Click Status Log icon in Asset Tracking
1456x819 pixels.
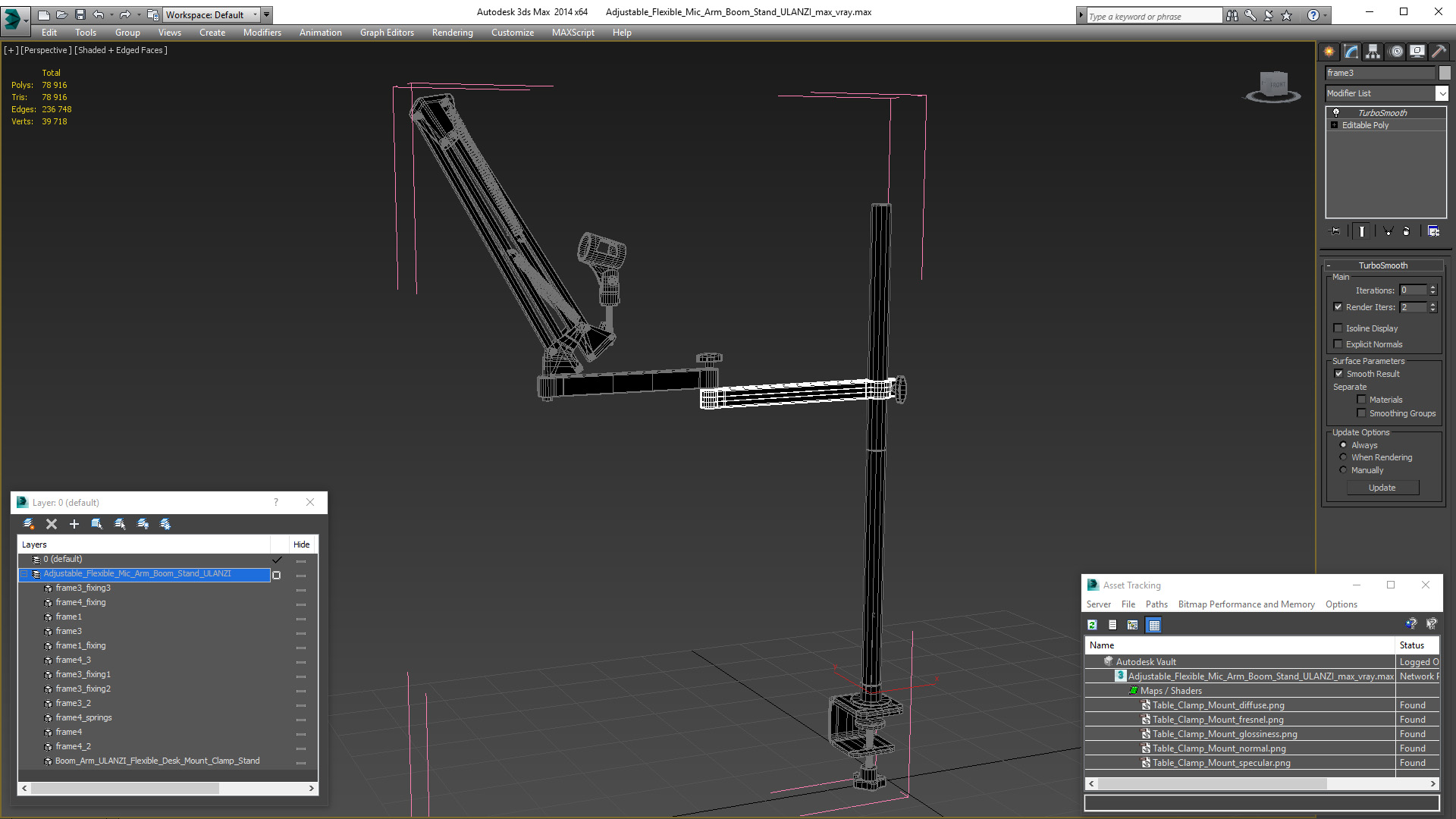click(x=1112, y=625)
